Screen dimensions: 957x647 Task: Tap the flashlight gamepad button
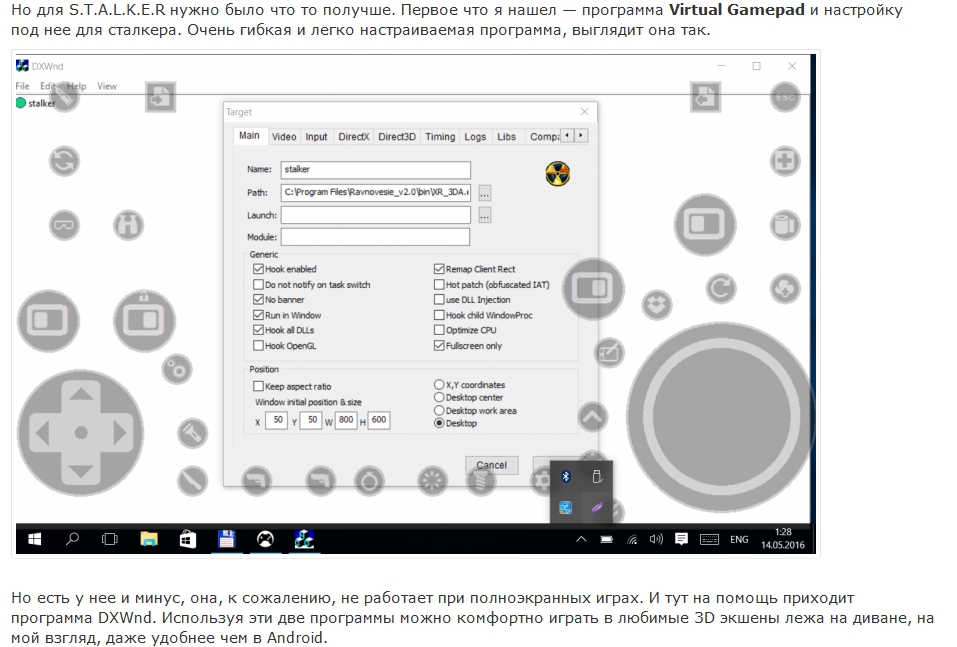pos(192,434)
